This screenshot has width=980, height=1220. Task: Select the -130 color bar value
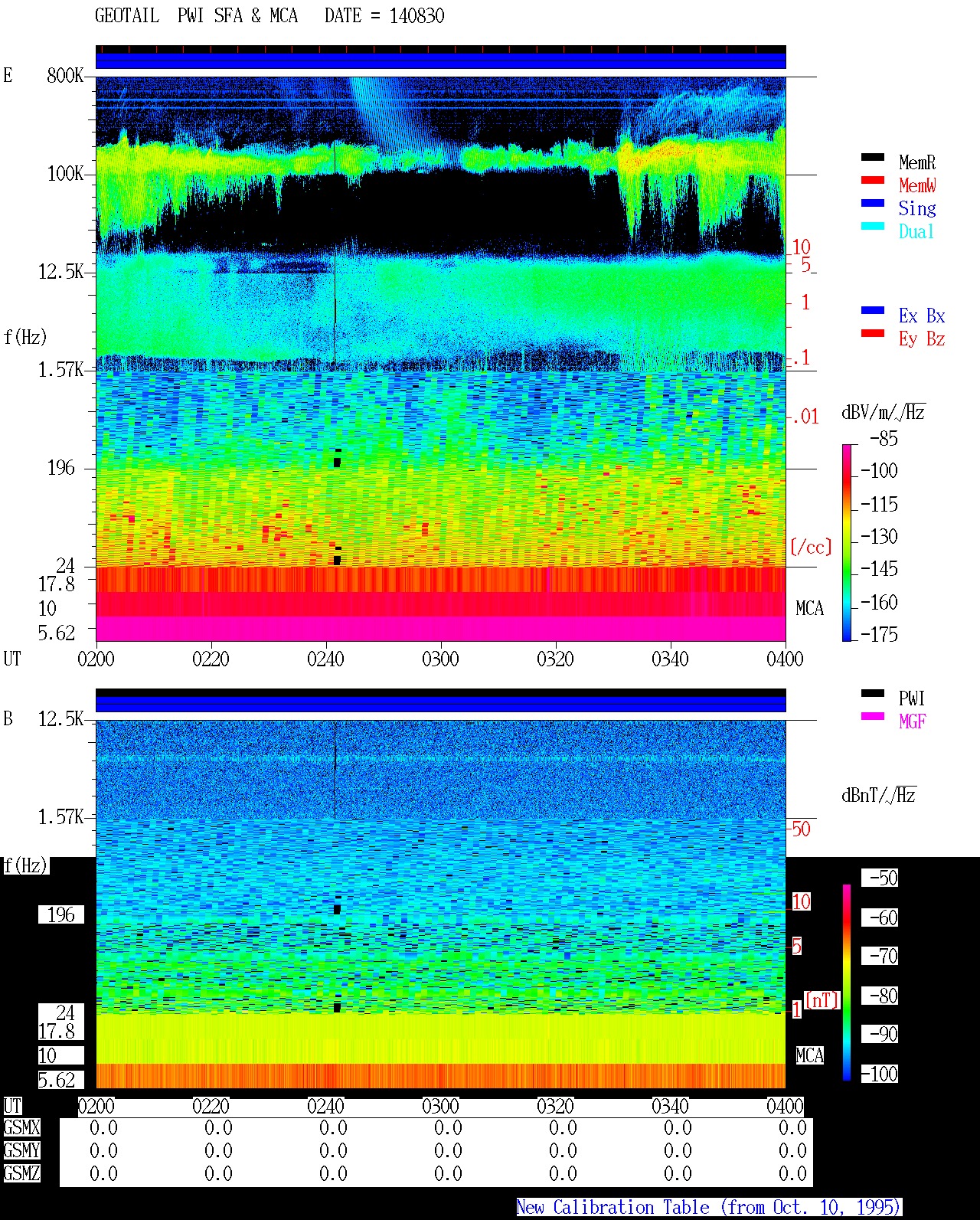(x=879, y=536)
